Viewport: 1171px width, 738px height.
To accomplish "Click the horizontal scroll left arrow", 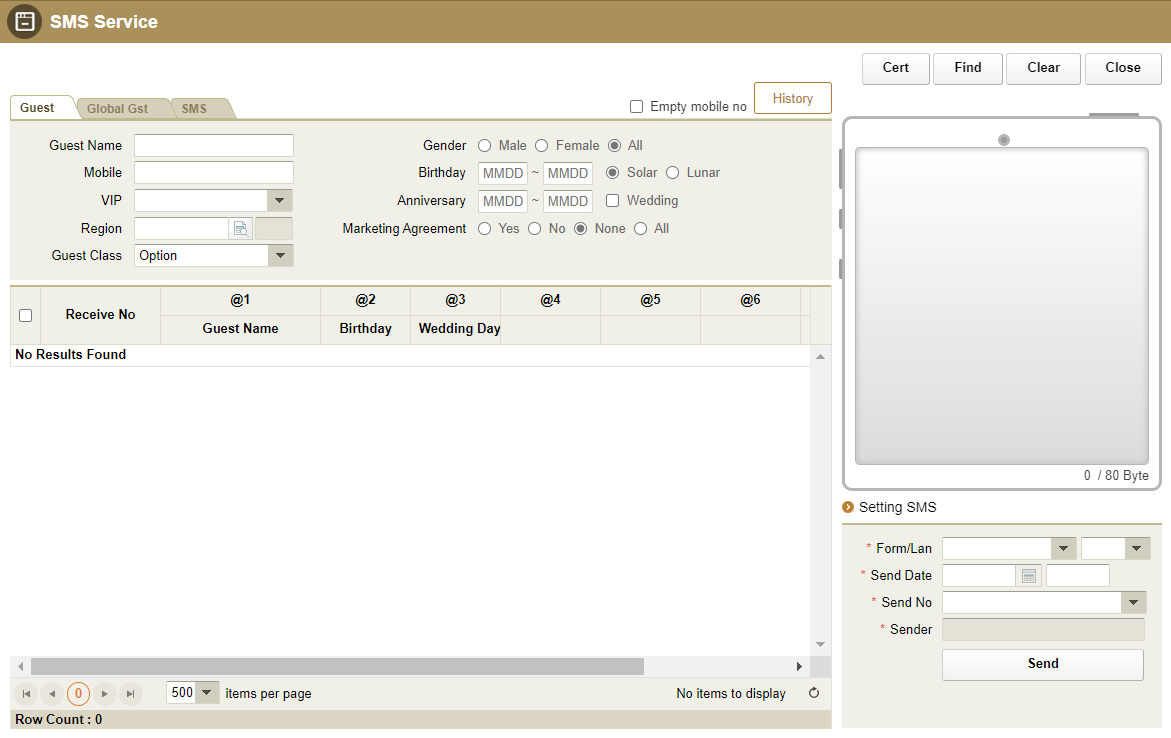I will pyautogui.click(x=20, y=666).
